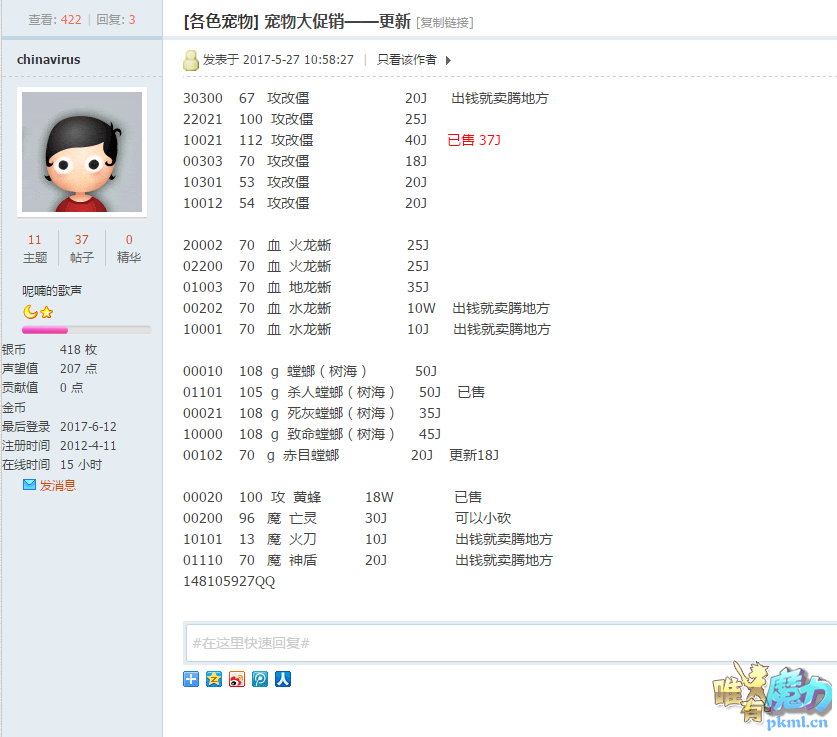View the user's 11 主题 threads

click(35, 248)
